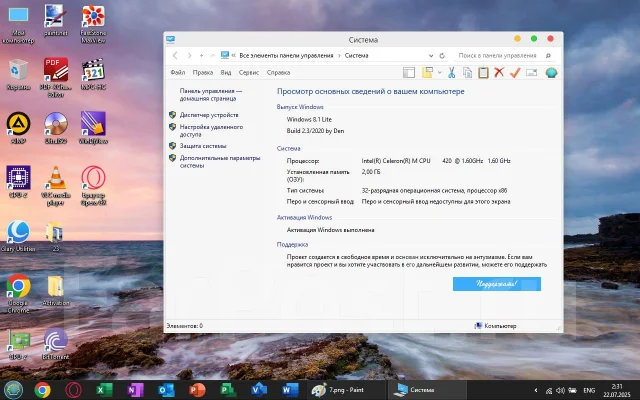Open Excel from the taskbar
This screenshot has height=400, width=640.
point(104,390)
